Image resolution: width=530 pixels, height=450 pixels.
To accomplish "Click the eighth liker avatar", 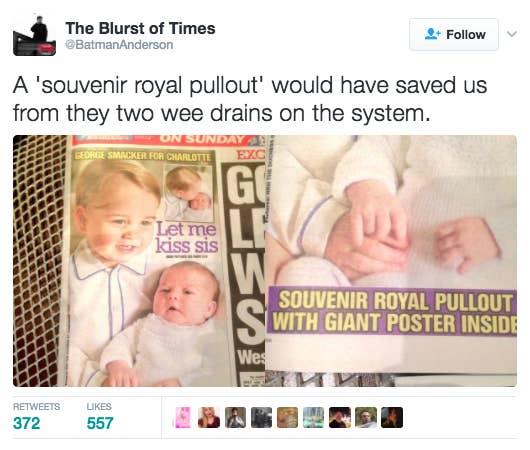I will [366, 418].
